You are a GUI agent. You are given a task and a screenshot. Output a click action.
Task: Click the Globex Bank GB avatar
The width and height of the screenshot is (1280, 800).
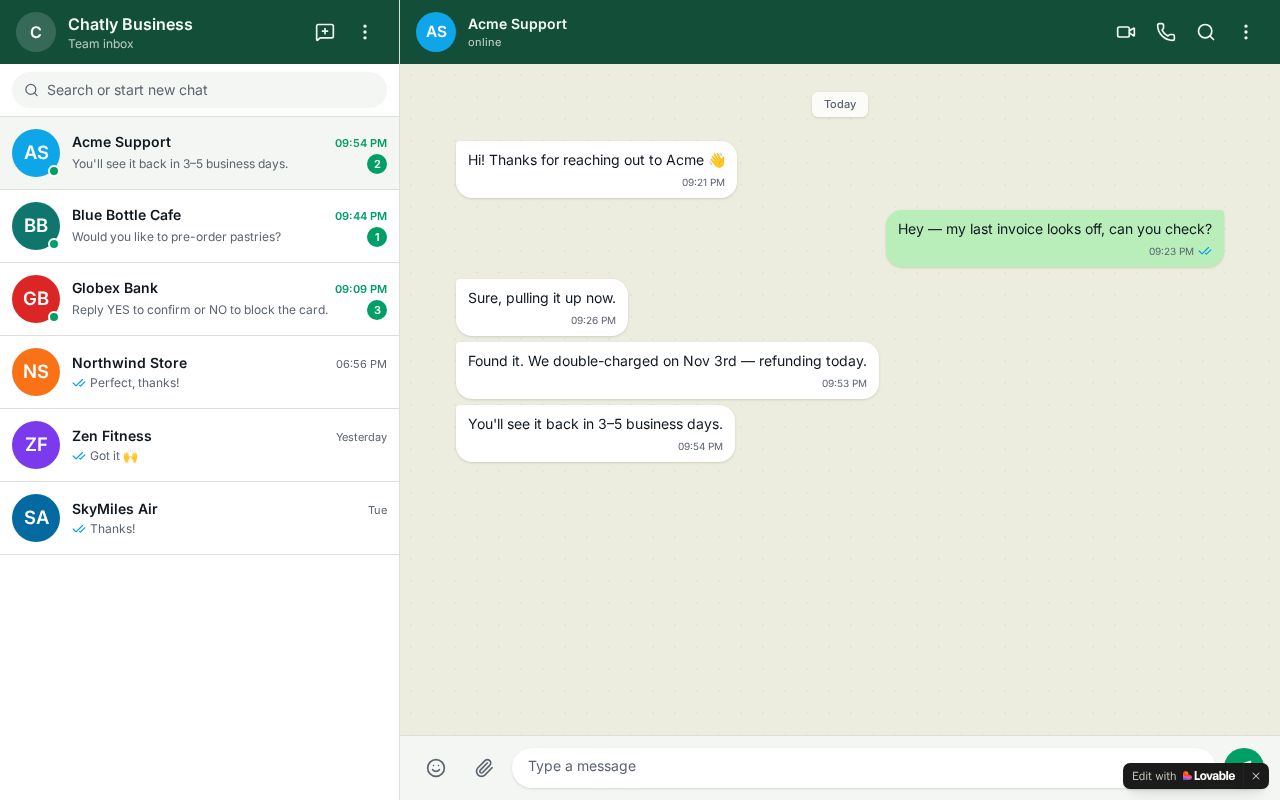[x=36, y=299]
